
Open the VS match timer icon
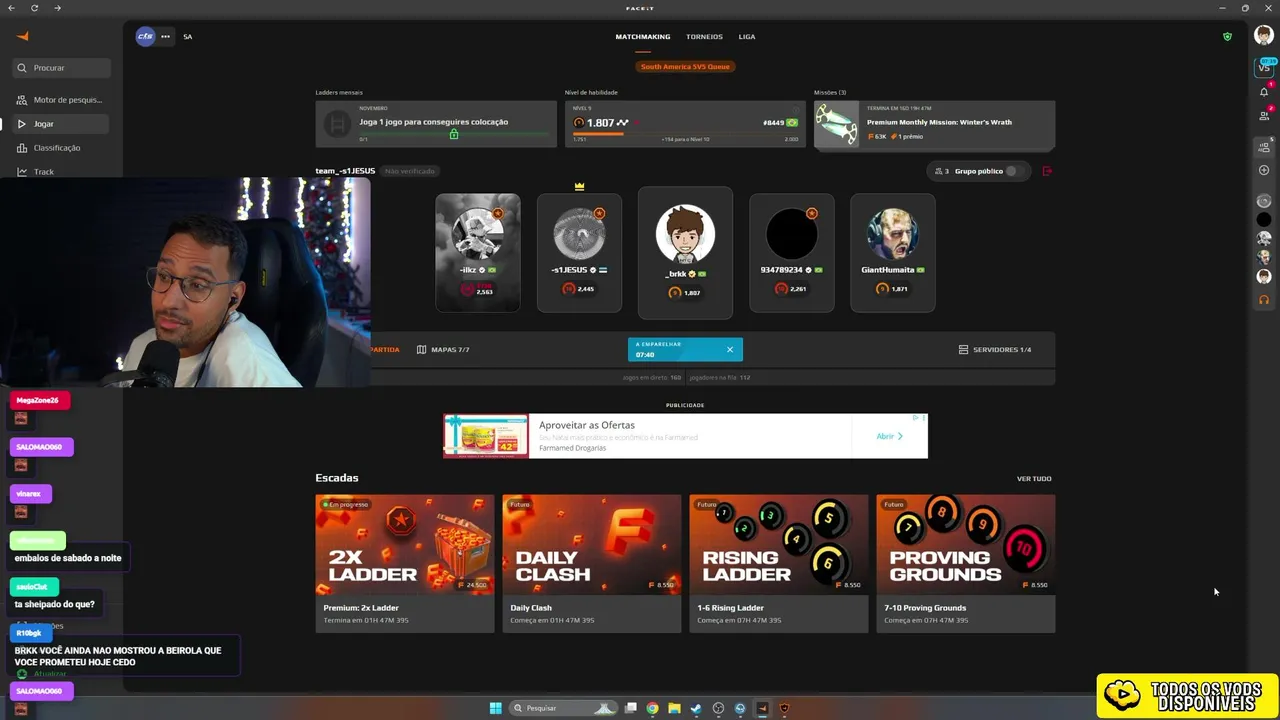[1264, 66]
